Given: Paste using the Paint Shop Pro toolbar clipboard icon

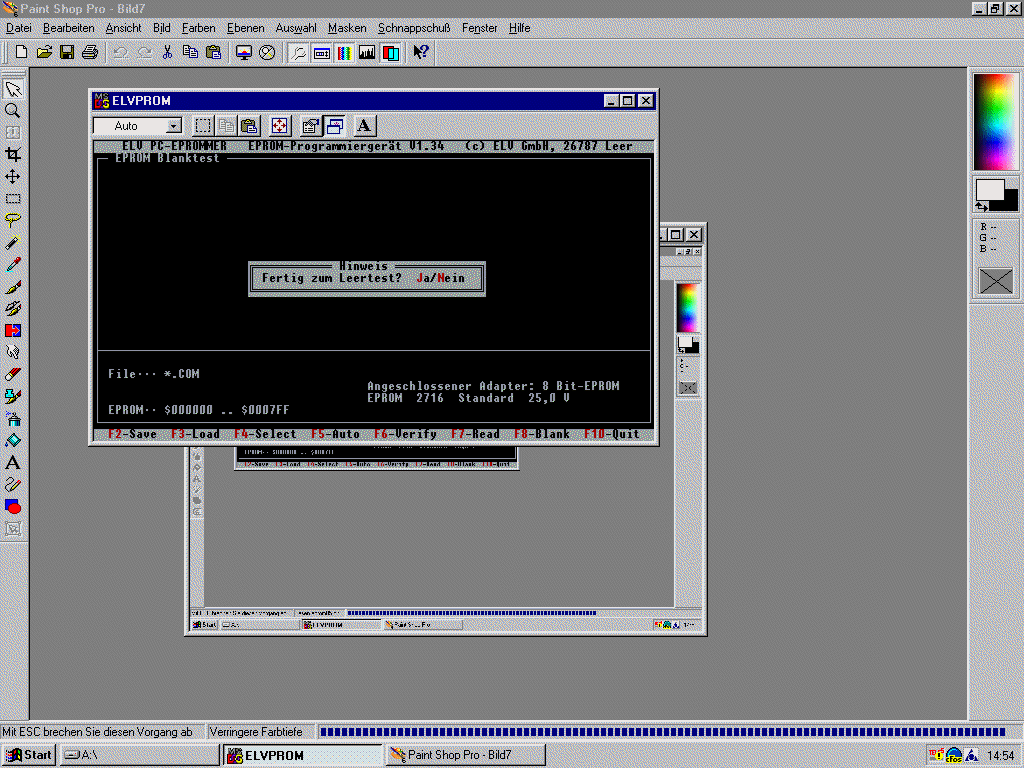Looking at the screenshot, I should coord(213,52).
